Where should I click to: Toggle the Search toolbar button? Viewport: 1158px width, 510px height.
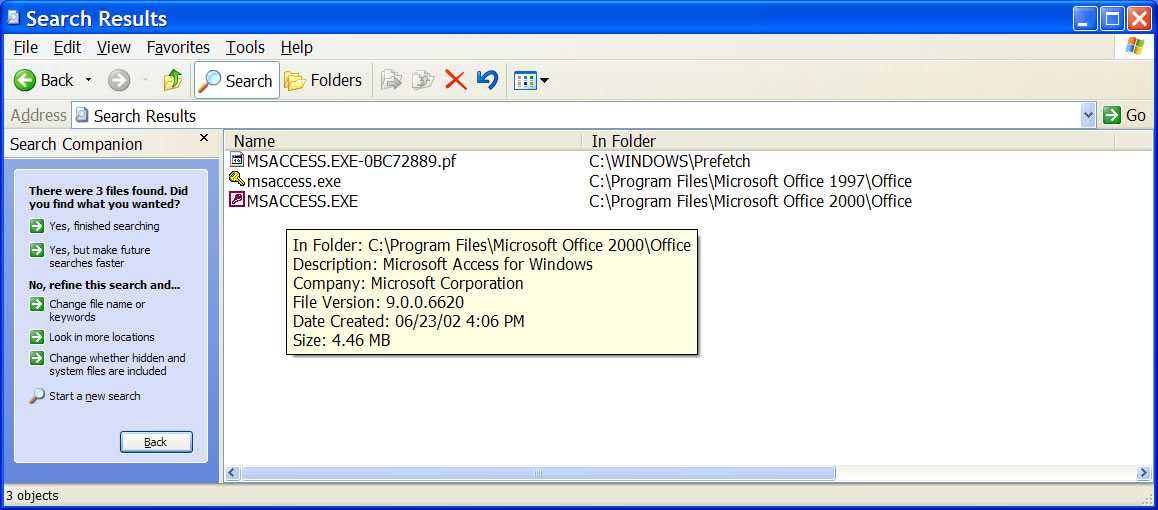pos(237,80)
